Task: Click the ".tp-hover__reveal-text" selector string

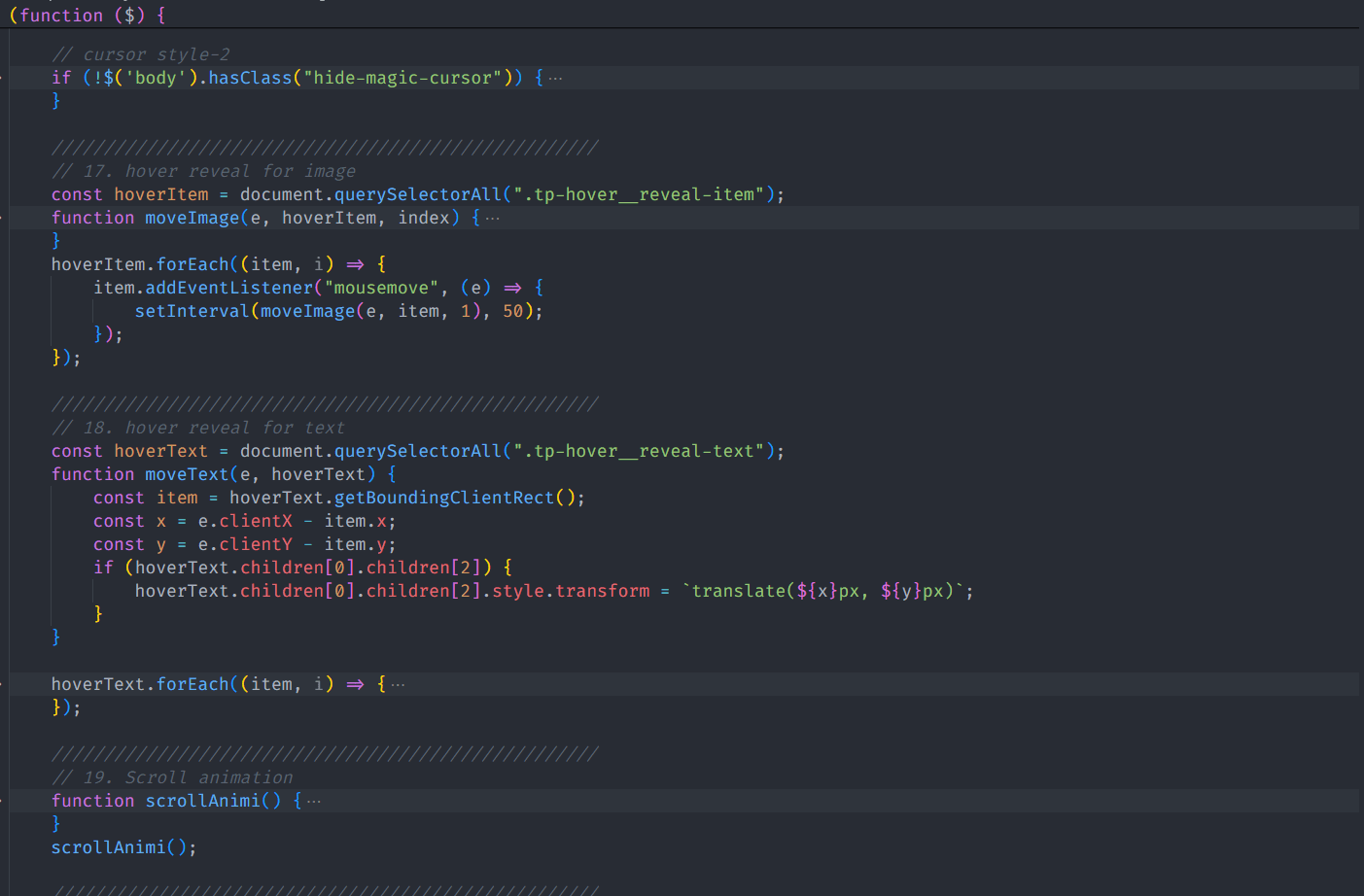Action: 638,451
